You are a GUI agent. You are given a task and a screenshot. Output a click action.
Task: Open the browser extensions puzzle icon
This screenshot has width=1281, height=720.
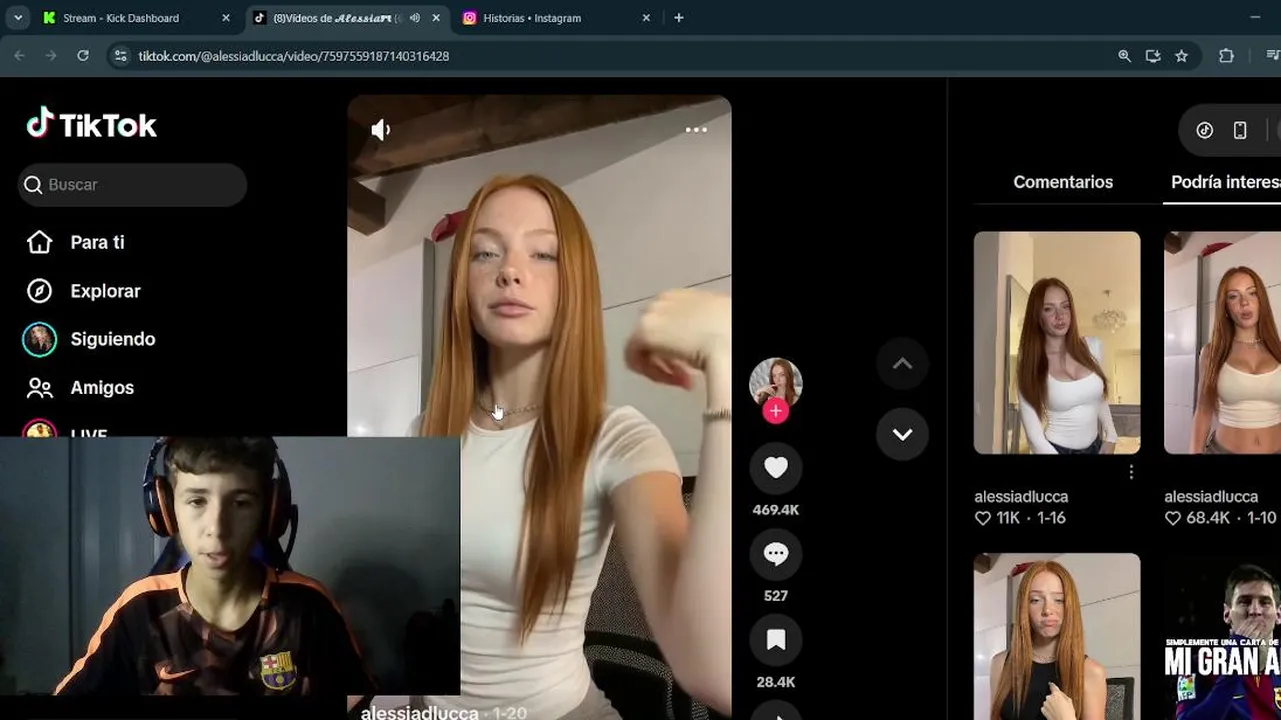tap(1226, 56)
